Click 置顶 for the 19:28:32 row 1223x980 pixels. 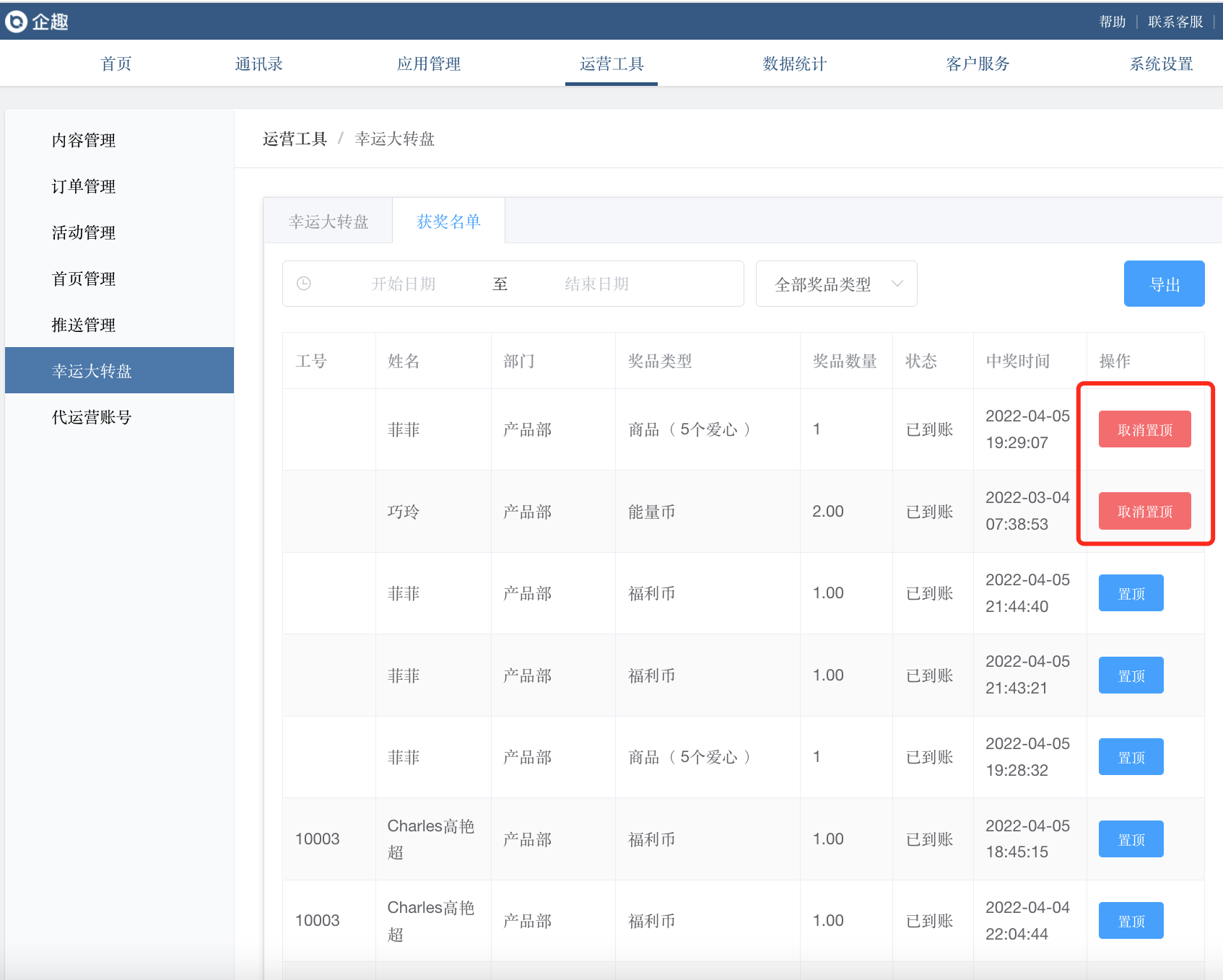click(1131, 757)
